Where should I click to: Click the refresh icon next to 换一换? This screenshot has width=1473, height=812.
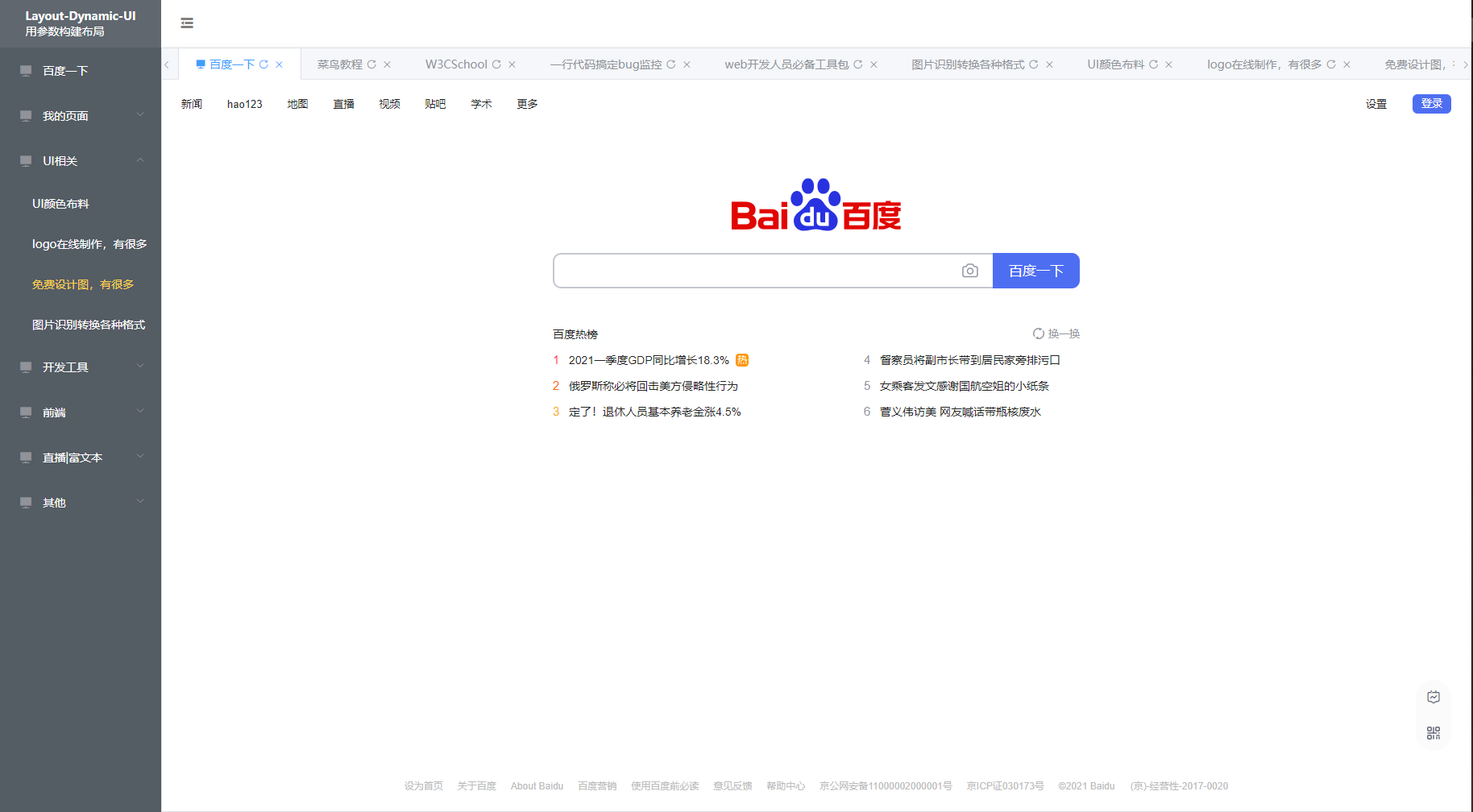pyautogui.click(x=1039, y=333)
